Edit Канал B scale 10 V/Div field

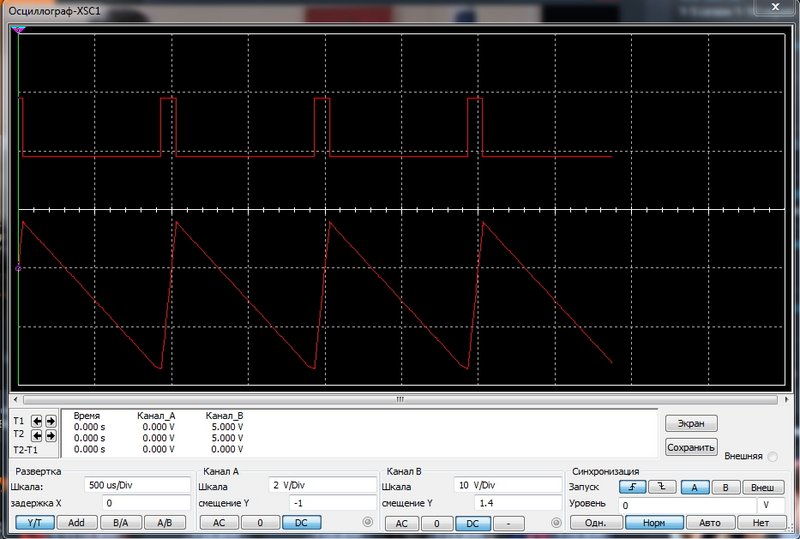(508, 485)
